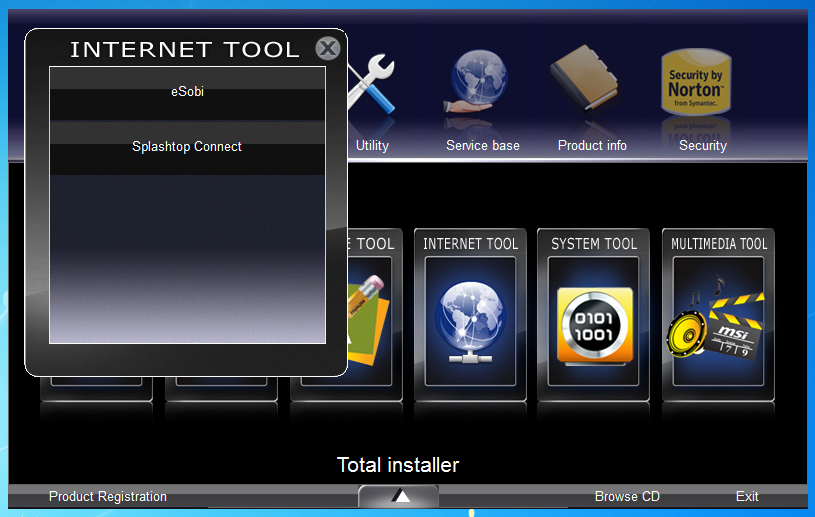Click the SYSTEM TOOL card title

click(x=594, y=244)
